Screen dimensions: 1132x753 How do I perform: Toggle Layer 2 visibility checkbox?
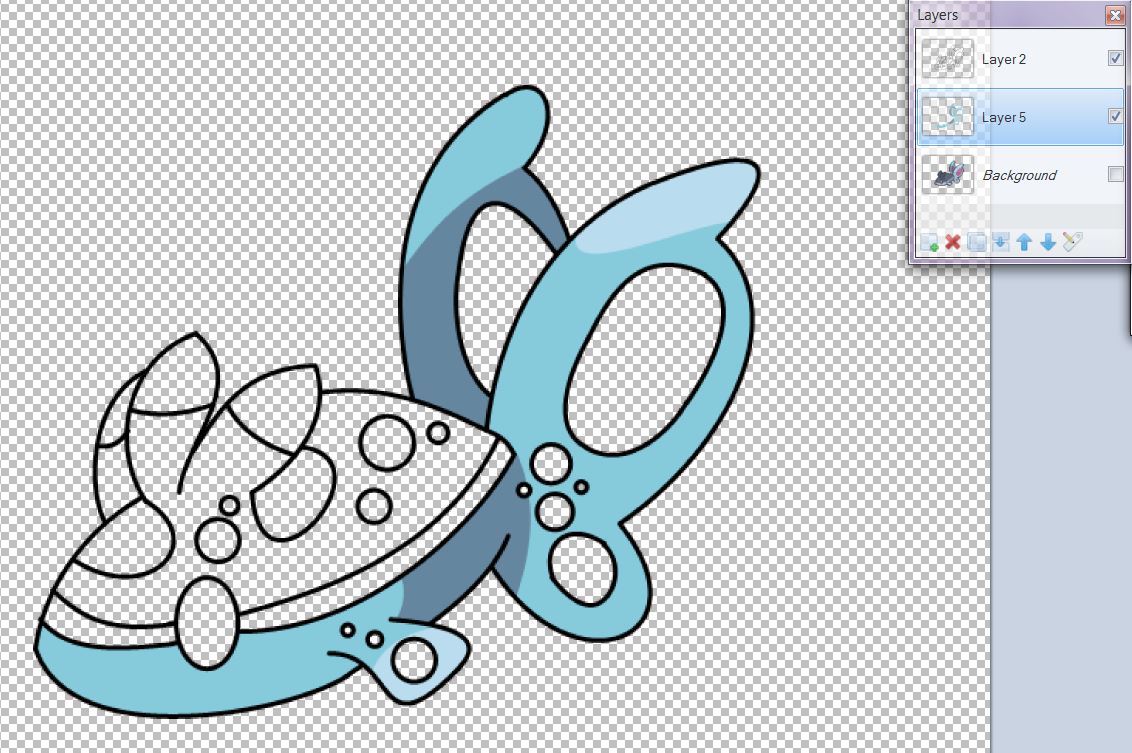1115,58
